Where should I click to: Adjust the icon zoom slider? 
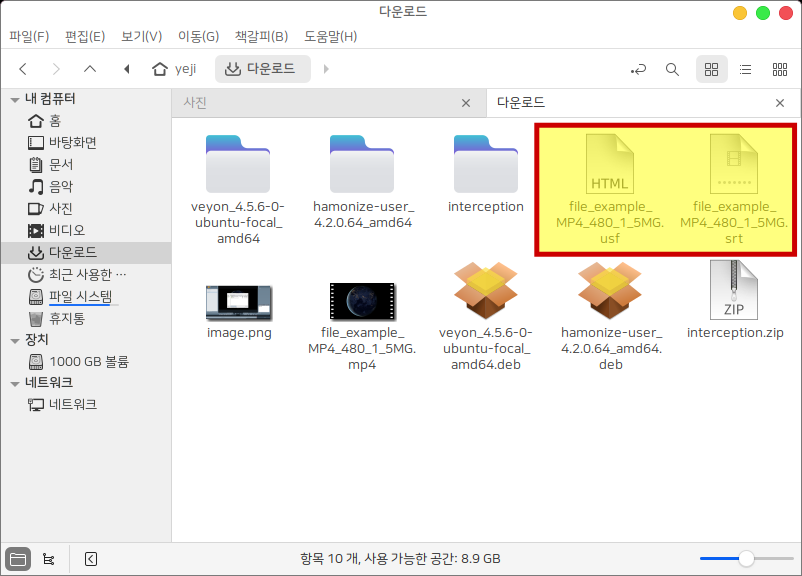tap(746, 559)
